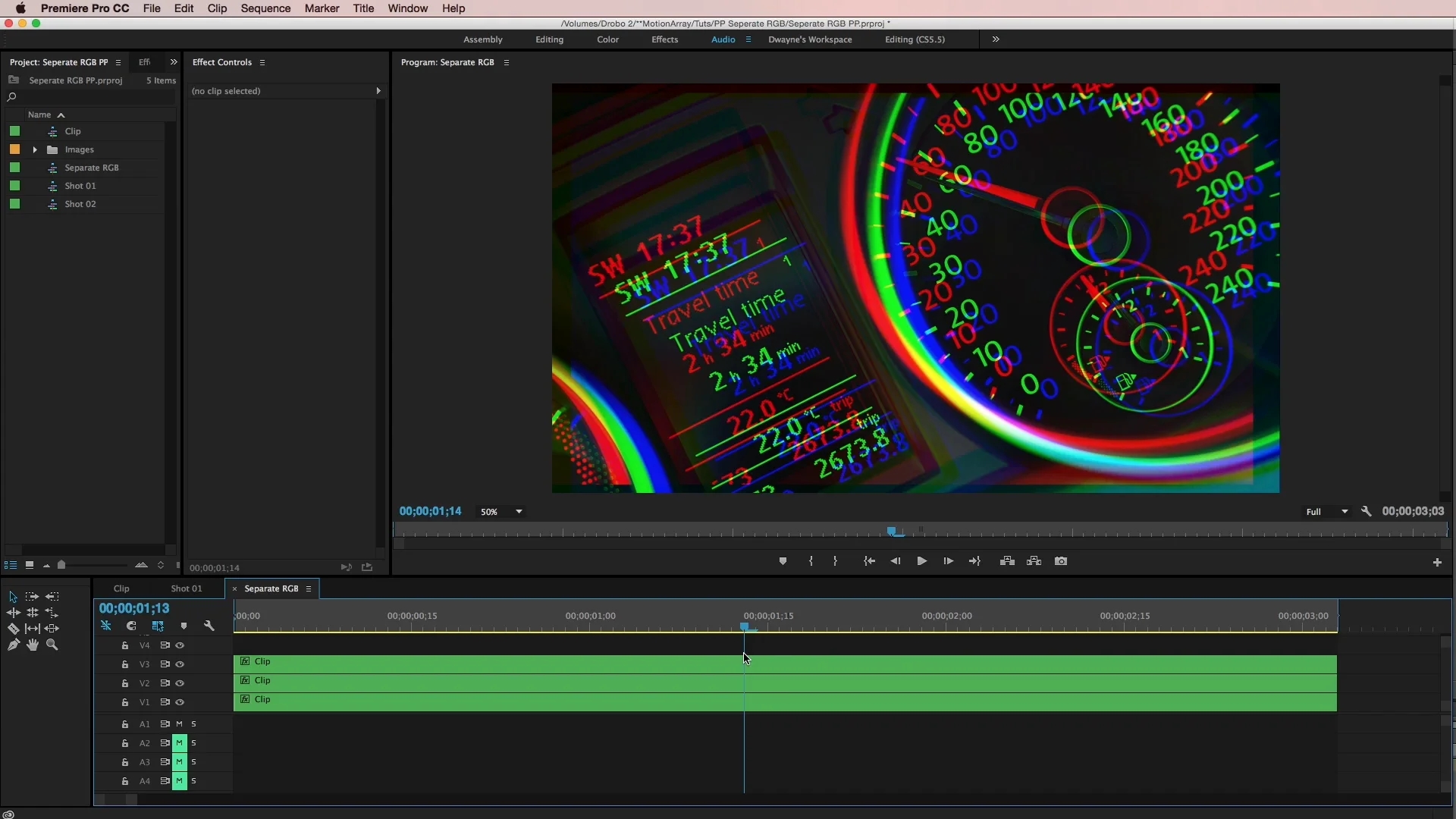Open the Sequence menu
Viewport: 1456px width, 819px height.
[x=265, y=8]
